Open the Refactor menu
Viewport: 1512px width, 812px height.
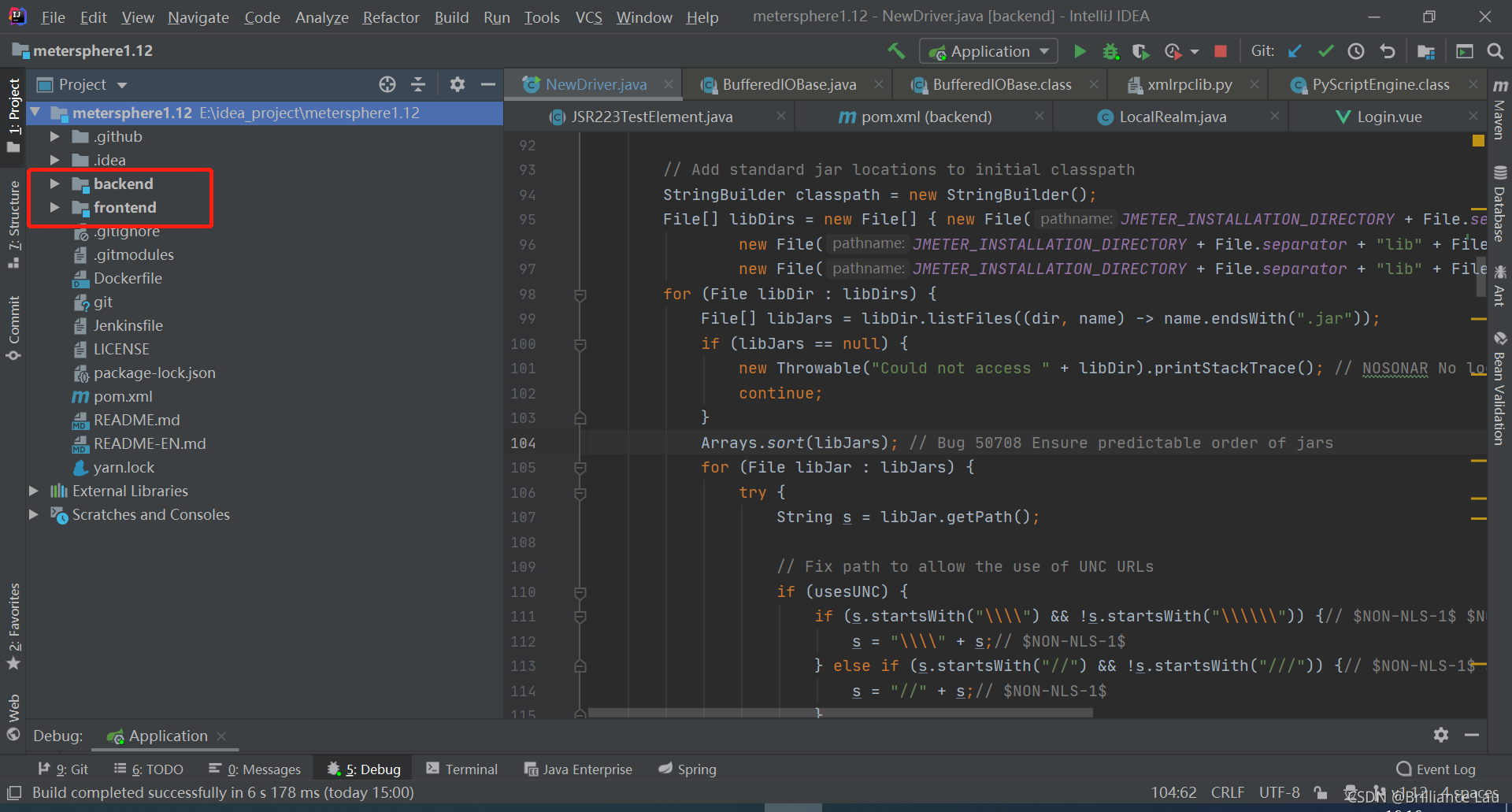(x=391, y=17)
